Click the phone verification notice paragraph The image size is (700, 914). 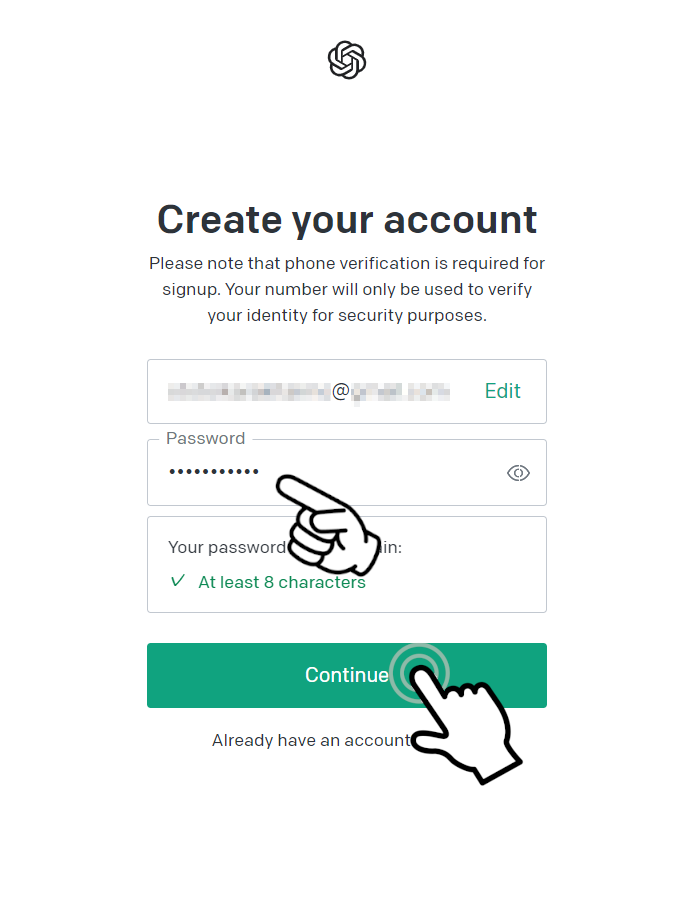347,289
